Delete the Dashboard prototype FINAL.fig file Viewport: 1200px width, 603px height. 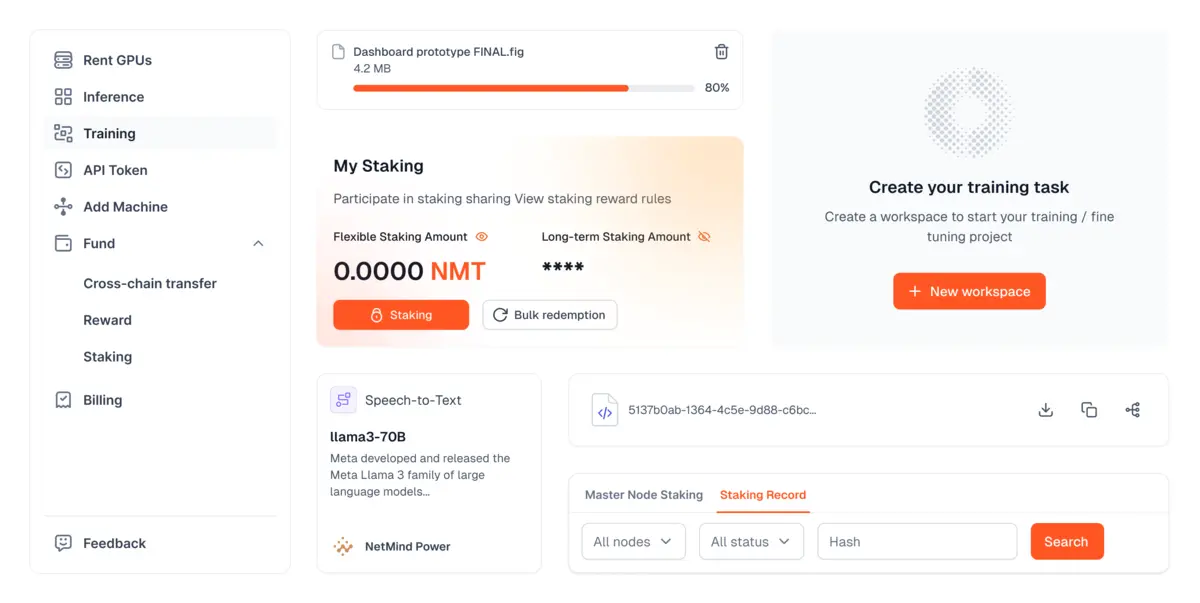721,52
